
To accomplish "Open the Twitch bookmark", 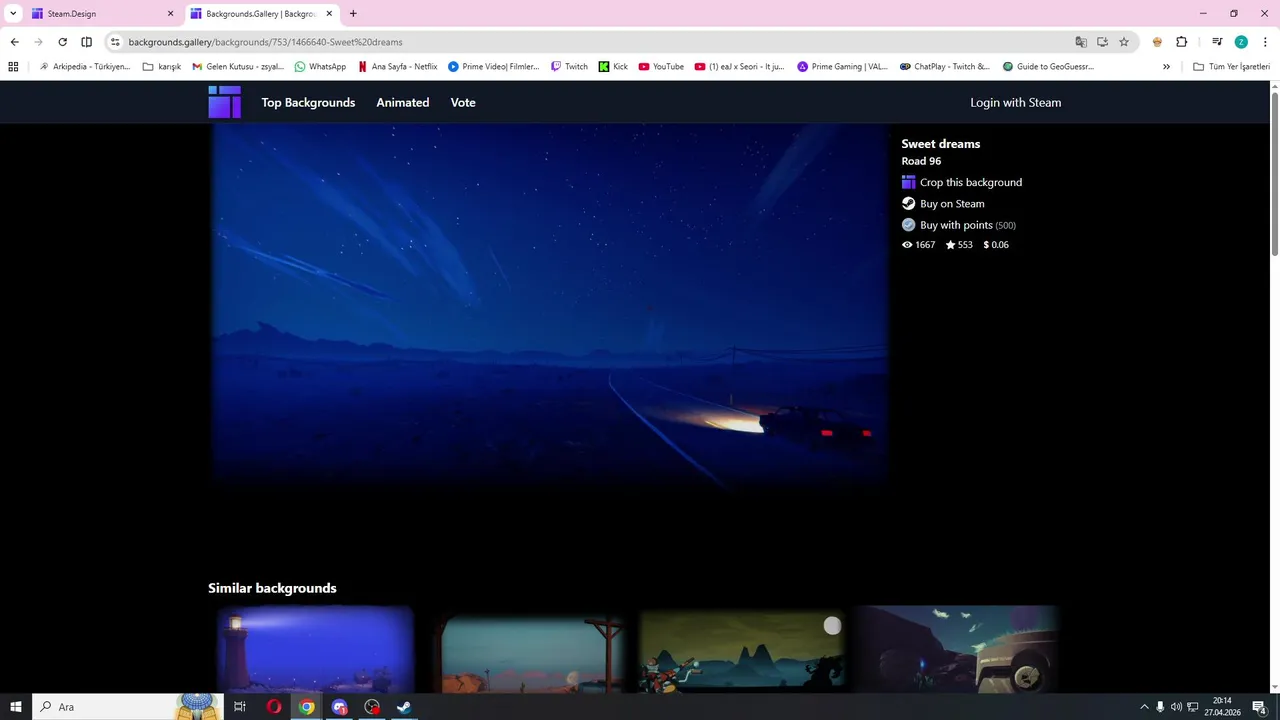I will pos(569,67).
